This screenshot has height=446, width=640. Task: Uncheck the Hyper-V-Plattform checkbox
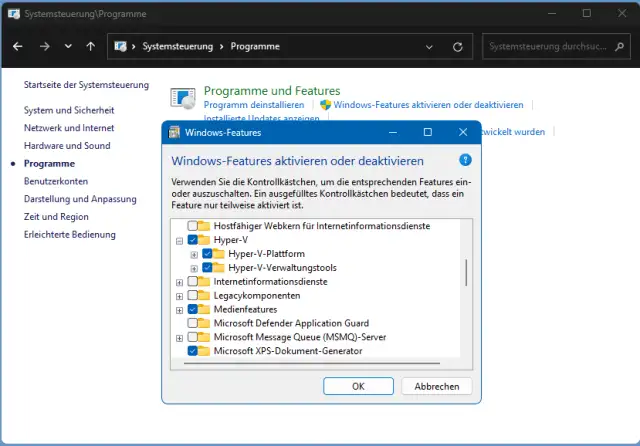(207, 253)
